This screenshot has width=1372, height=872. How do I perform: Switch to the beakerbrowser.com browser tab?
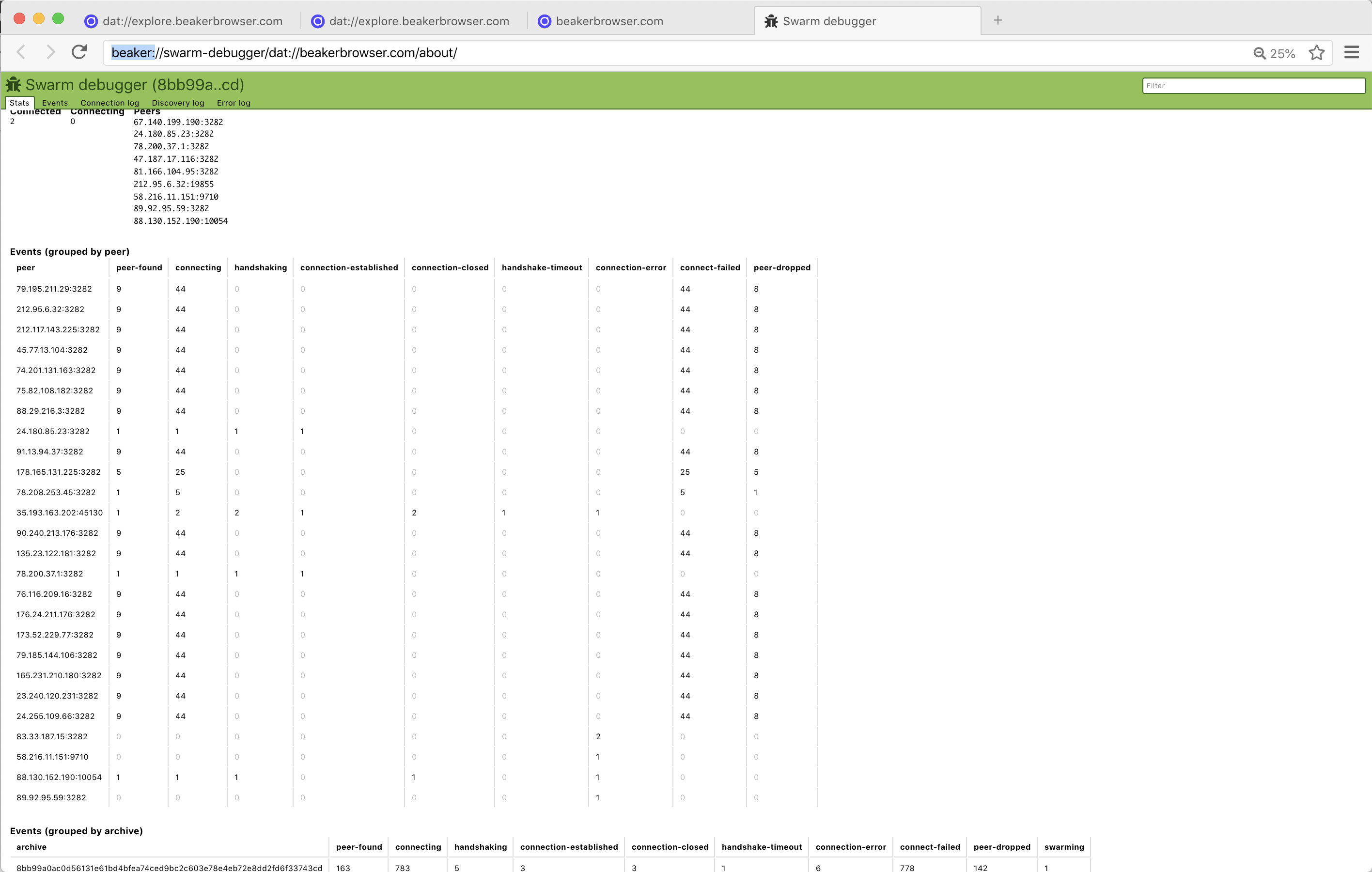tap(601, 21)
